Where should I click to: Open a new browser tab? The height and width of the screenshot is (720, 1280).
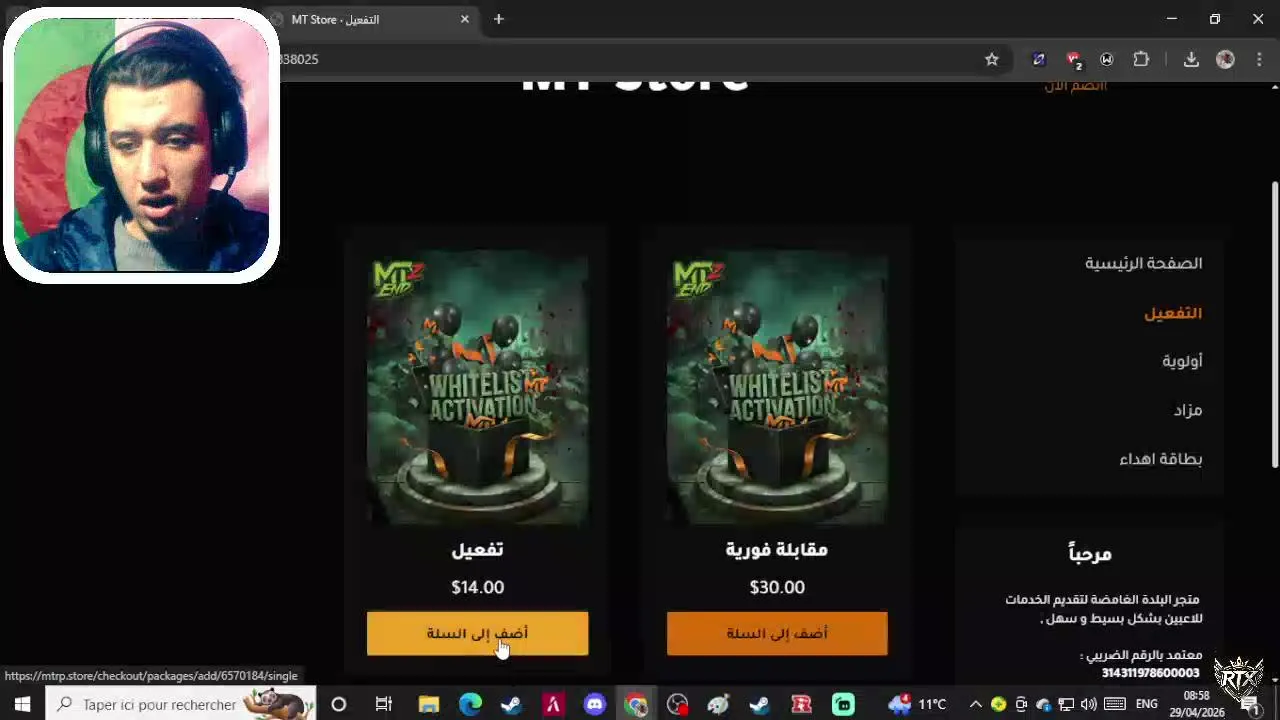click(499, 19)
